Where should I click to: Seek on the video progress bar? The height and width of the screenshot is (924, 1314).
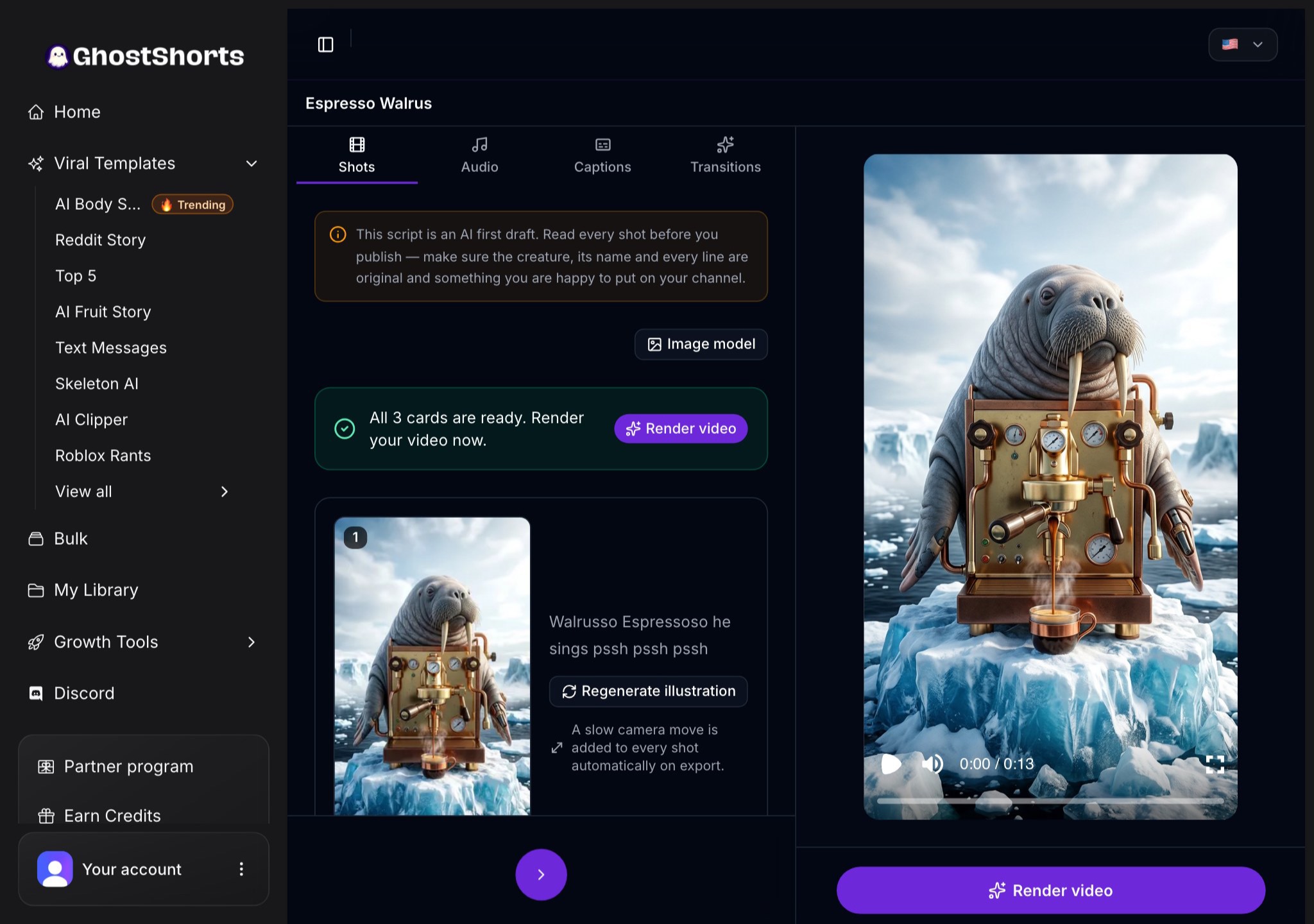coord(1050,801)
